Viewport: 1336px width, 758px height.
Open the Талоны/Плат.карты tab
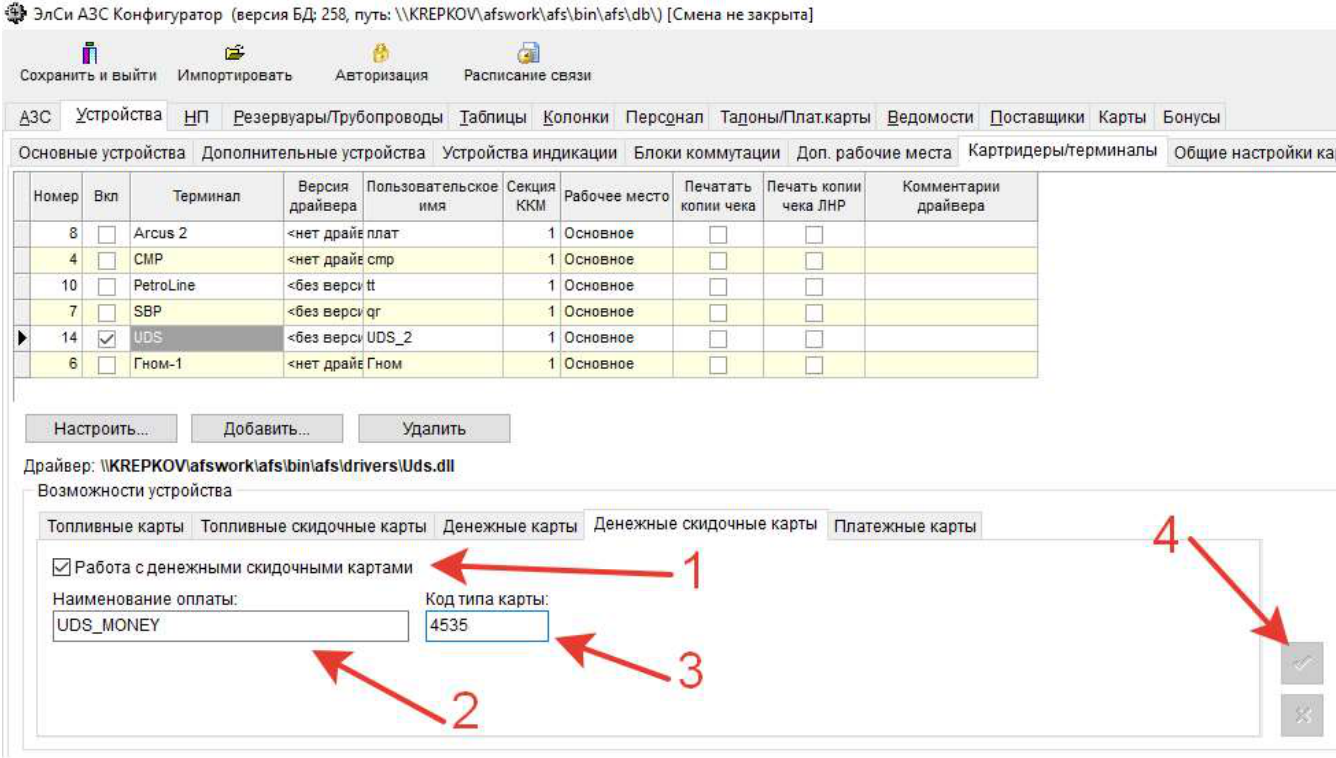tap(796, 117)
